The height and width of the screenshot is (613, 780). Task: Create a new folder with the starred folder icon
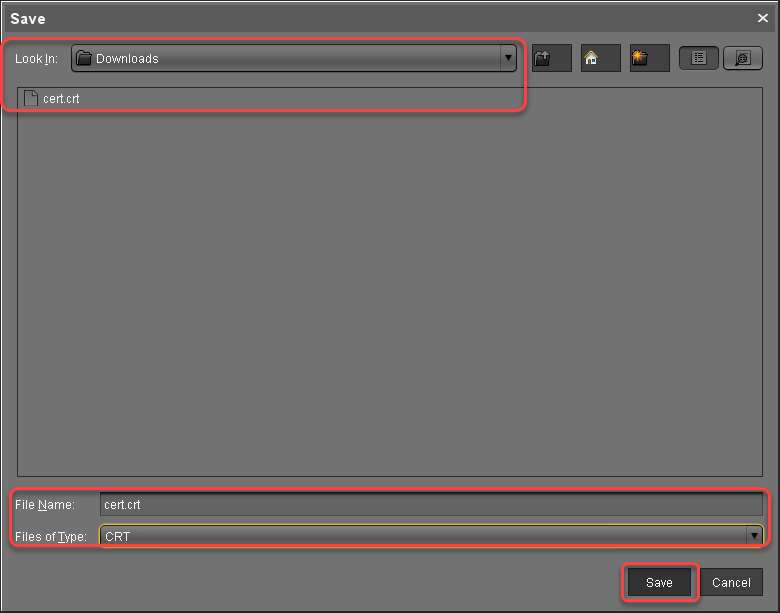click(x=649, y=58)
